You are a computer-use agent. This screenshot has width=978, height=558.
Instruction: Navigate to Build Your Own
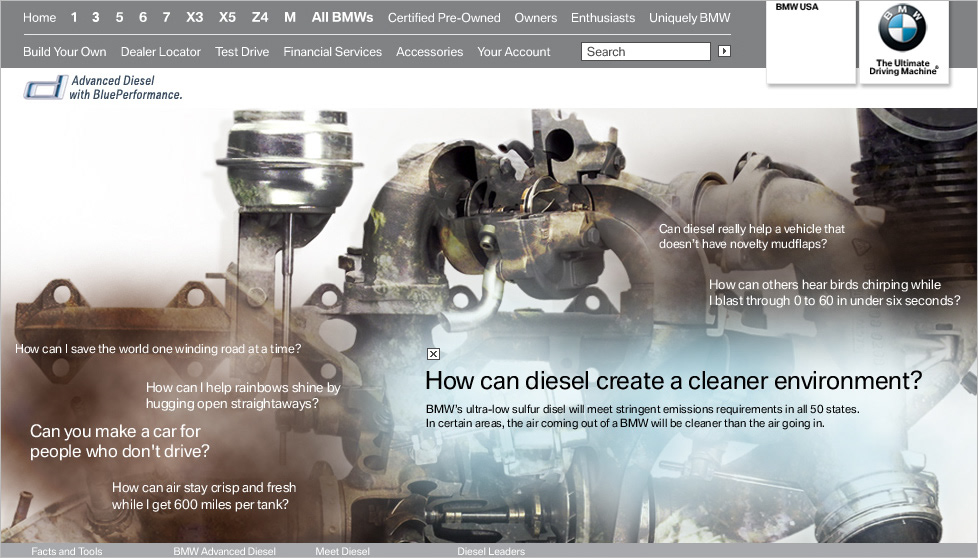65,52
